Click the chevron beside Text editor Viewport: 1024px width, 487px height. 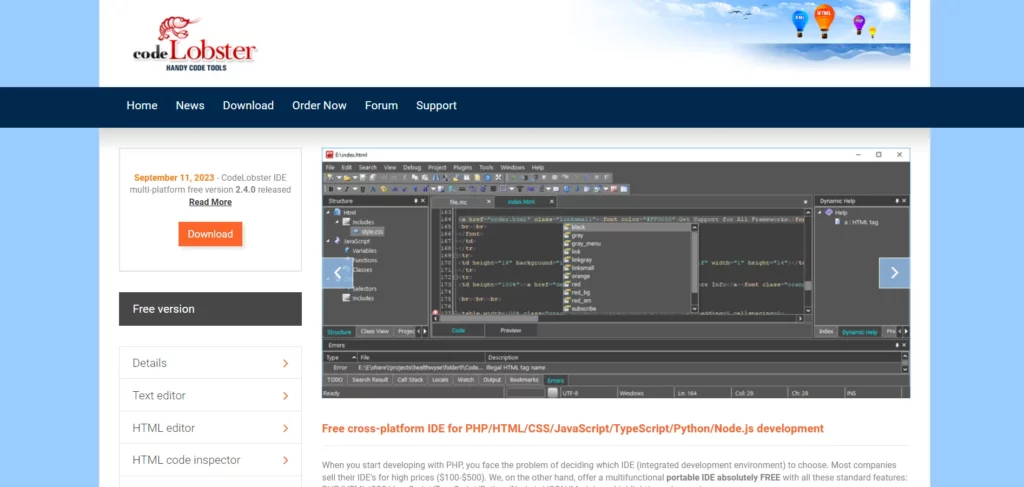tap(285, 396)
